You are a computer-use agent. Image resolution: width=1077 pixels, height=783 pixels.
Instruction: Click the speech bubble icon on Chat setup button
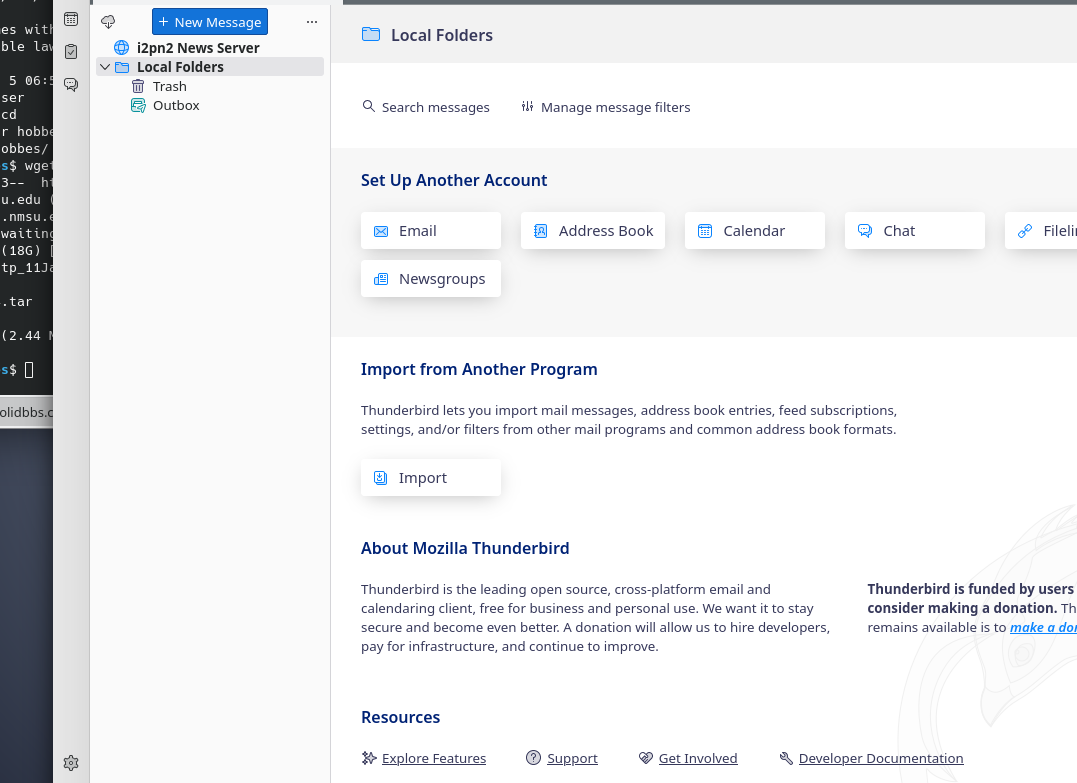[865, 231]
